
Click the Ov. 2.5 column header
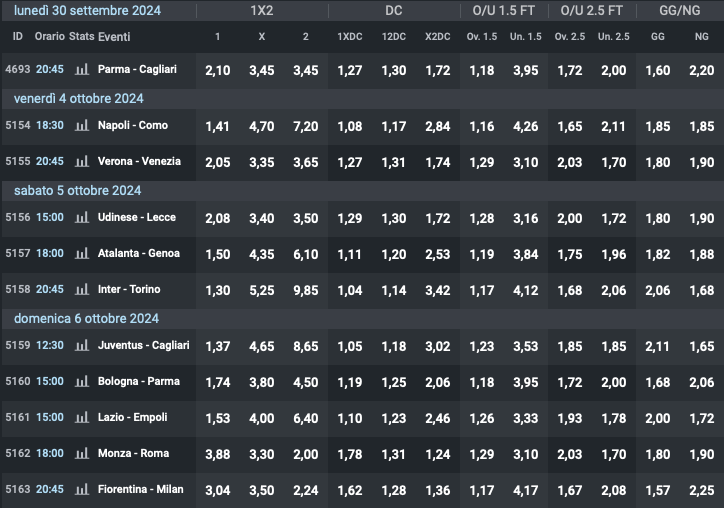(569, 36)
